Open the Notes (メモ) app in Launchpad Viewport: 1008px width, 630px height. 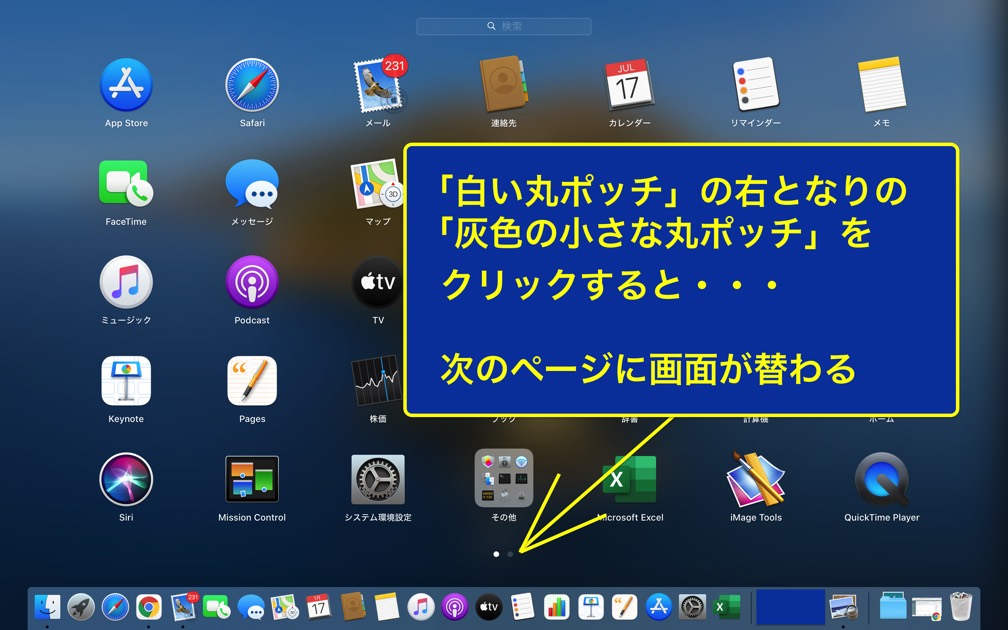point(881,86)
